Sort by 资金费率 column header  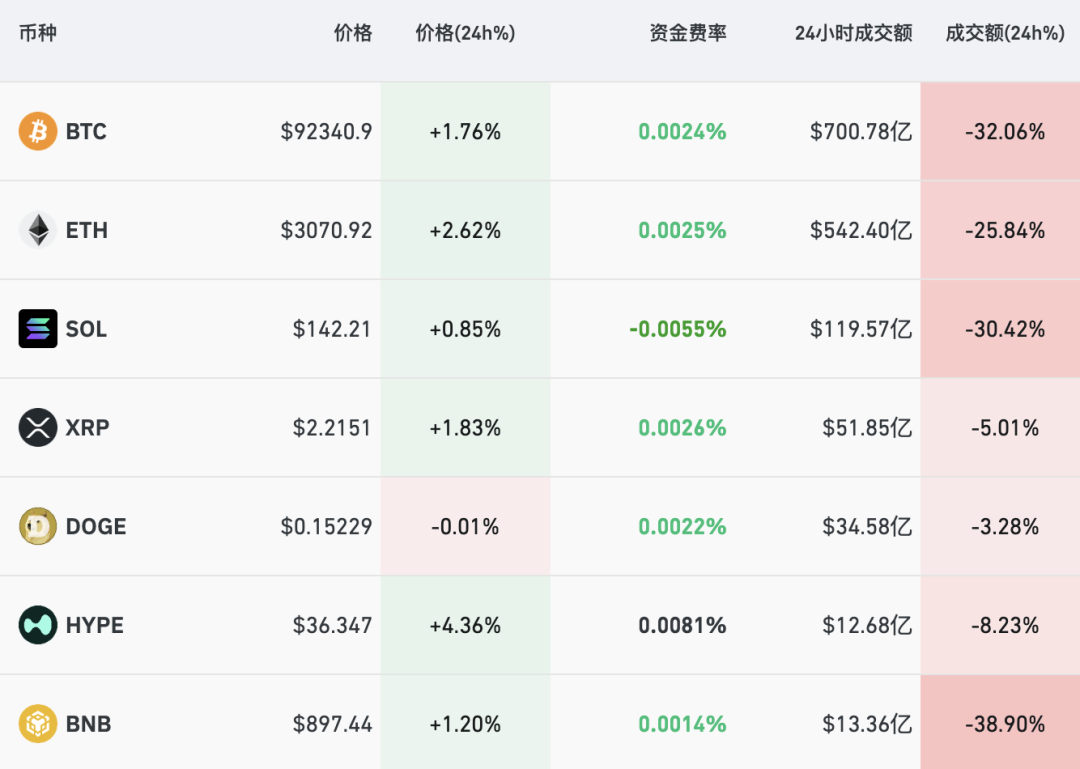[687, 33]
